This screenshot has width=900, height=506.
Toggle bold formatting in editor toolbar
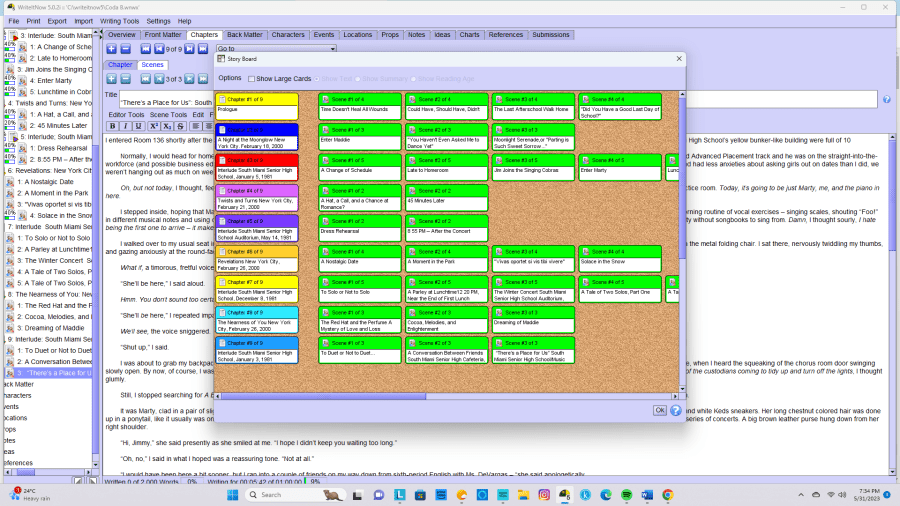[113, 126]
